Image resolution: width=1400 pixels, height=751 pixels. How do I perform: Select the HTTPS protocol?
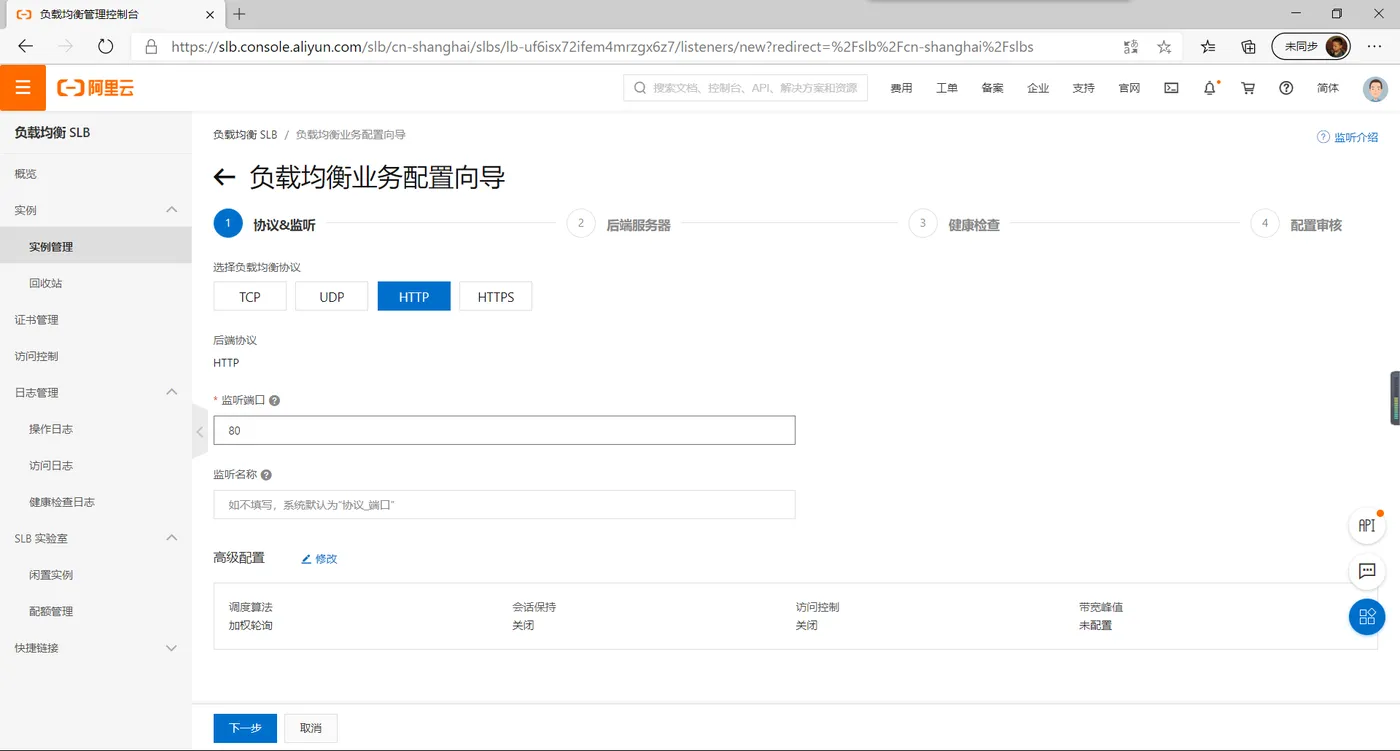click(496, 297)
